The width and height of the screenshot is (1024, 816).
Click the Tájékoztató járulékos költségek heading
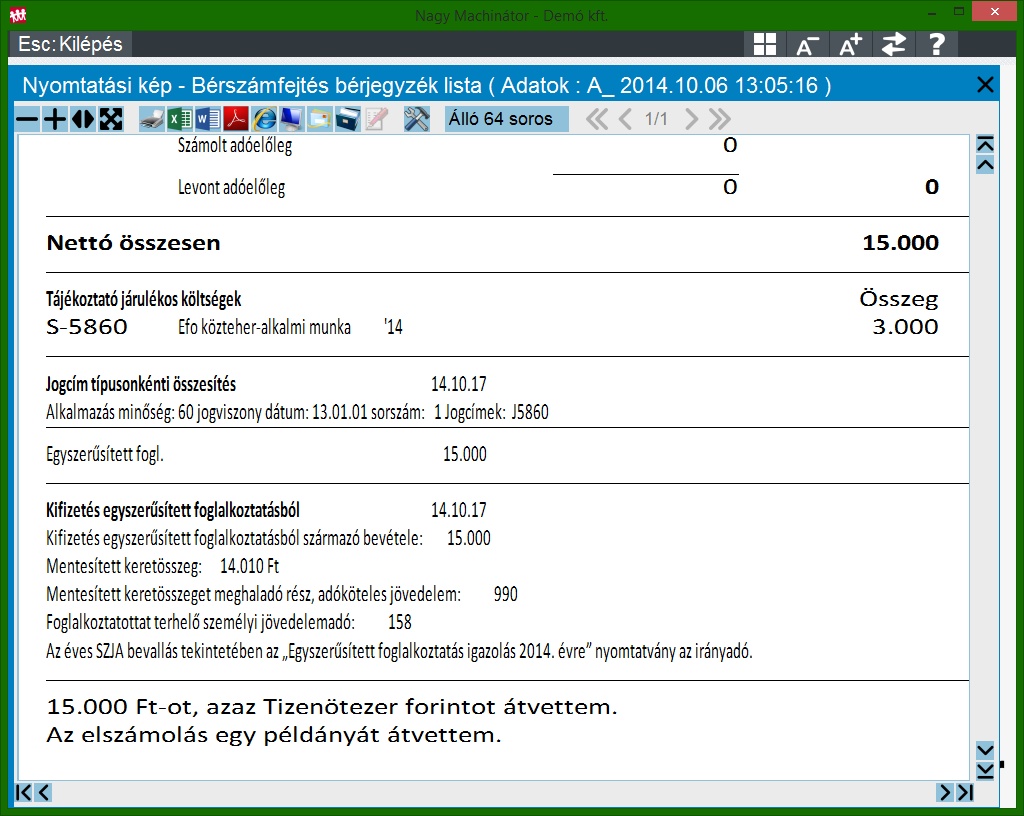tap(144, 299)
